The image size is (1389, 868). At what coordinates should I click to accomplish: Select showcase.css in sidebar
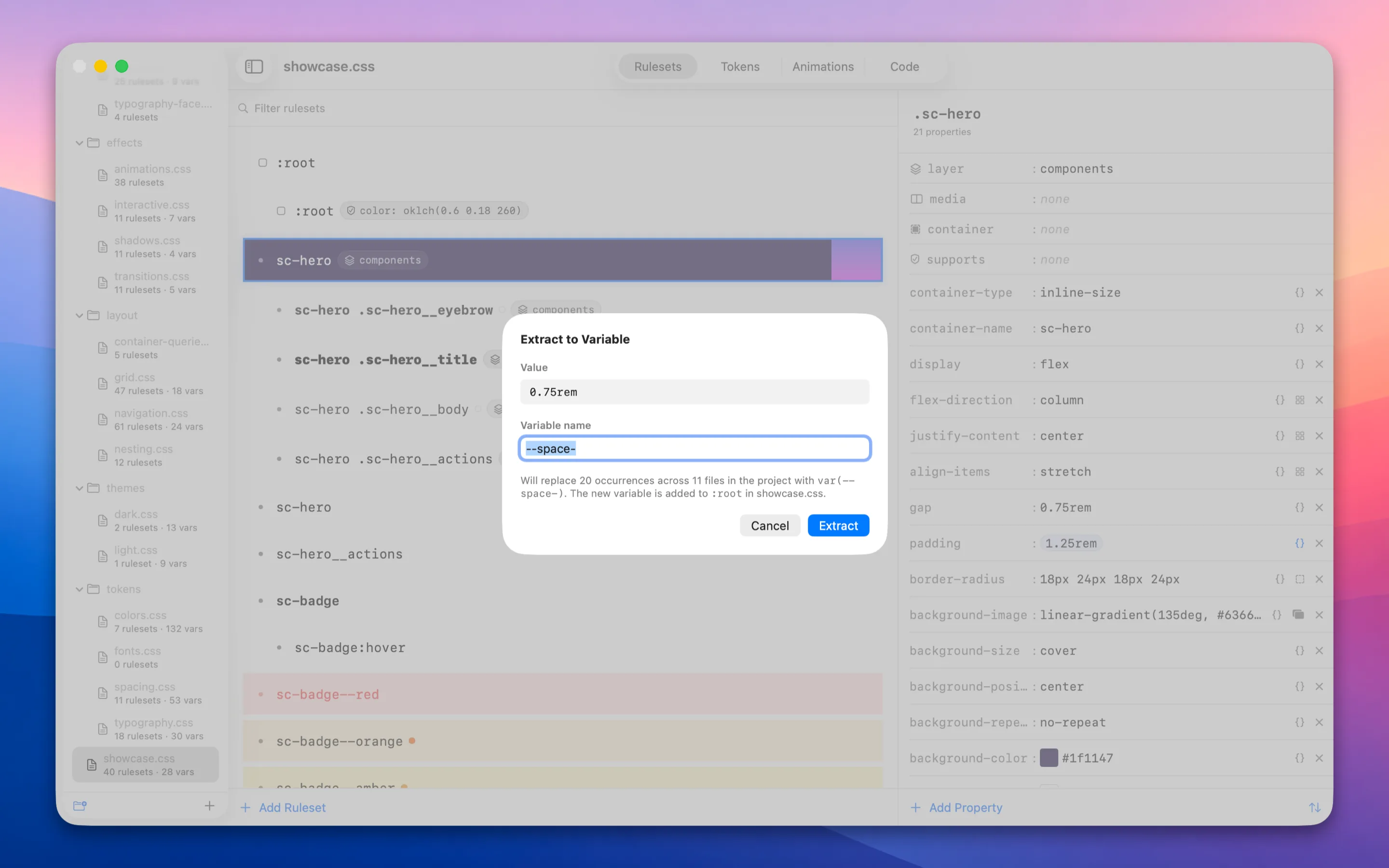[x=145, y=765]
